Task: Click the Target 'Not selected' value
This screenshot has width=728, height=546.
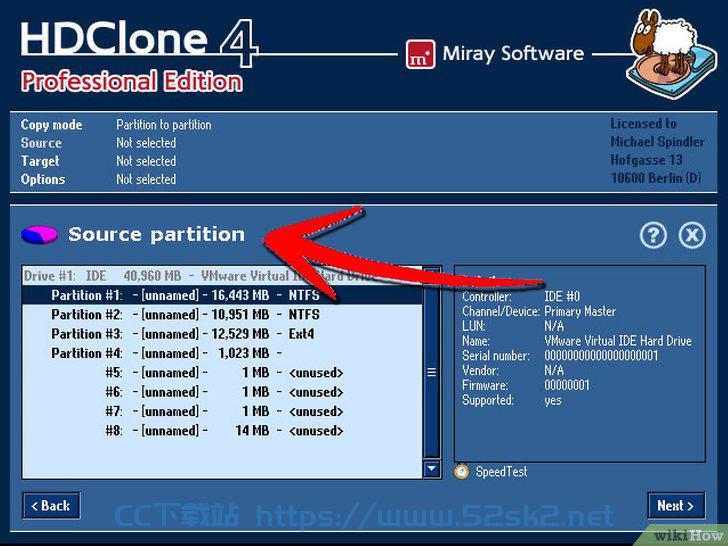Action: pyautogui.click(x=146, y=161)
